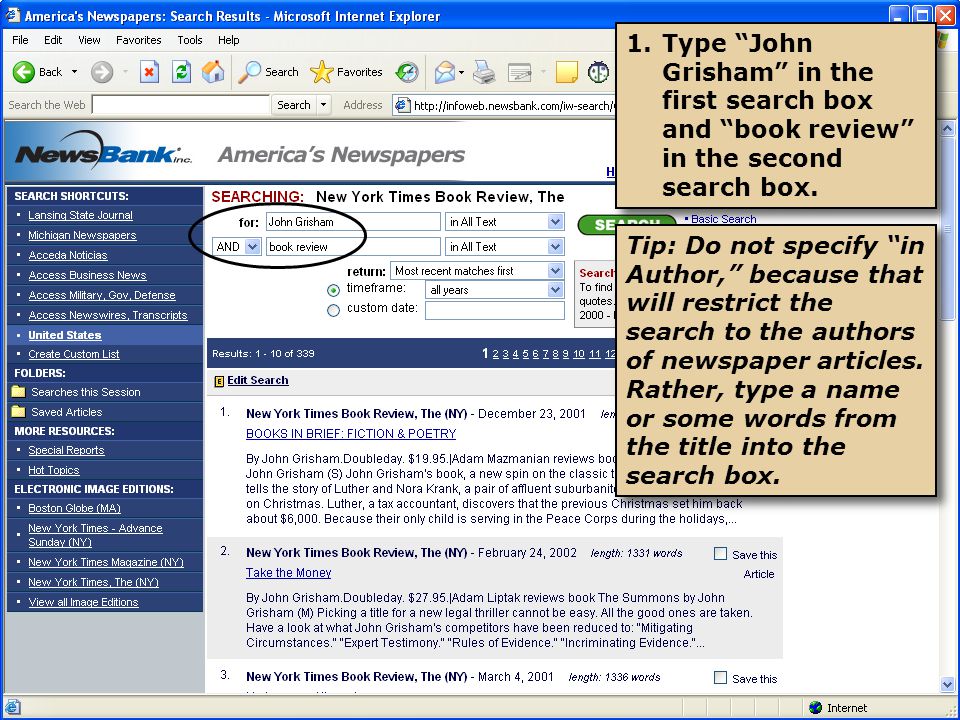The height and width of the screenshot is (720, 960).
Task: Open second 'in All Text' dropdown
Action: (555, 247)
